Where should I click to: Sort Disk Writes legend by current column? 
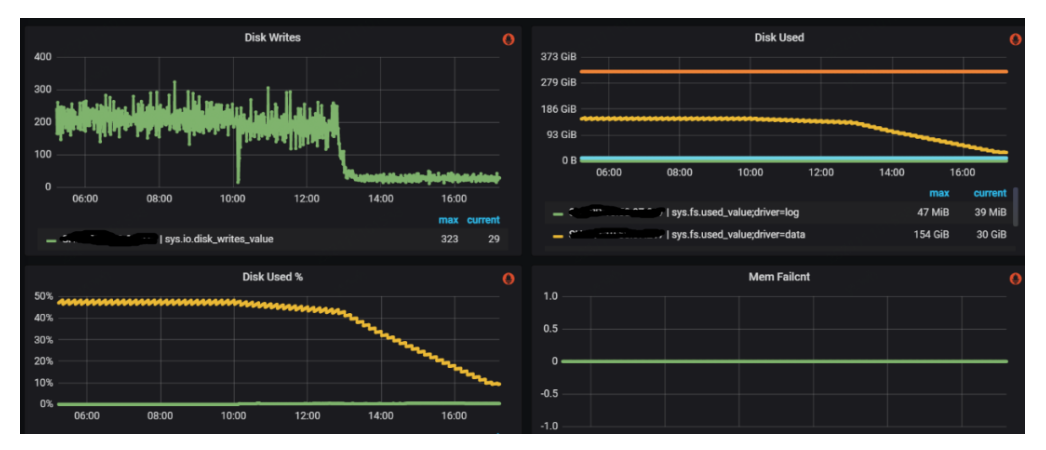483,220
